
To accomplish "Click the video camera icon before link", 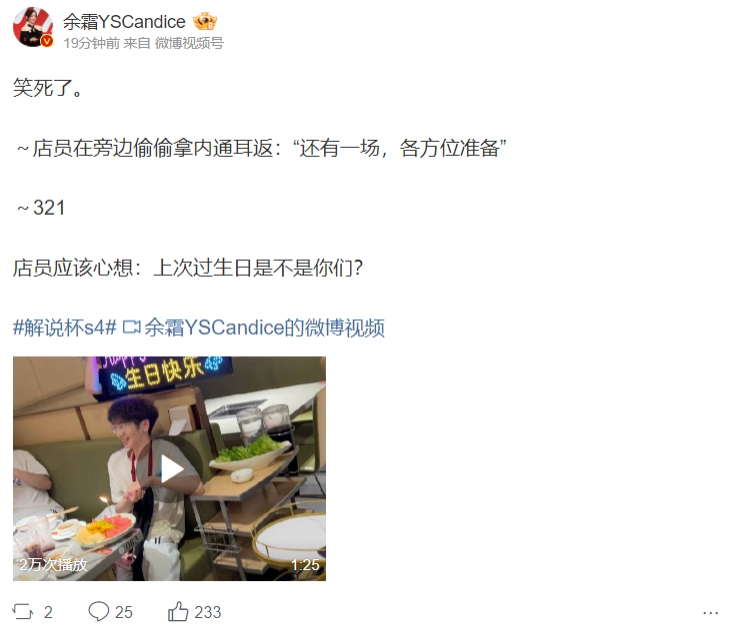I will coord(131,327).
